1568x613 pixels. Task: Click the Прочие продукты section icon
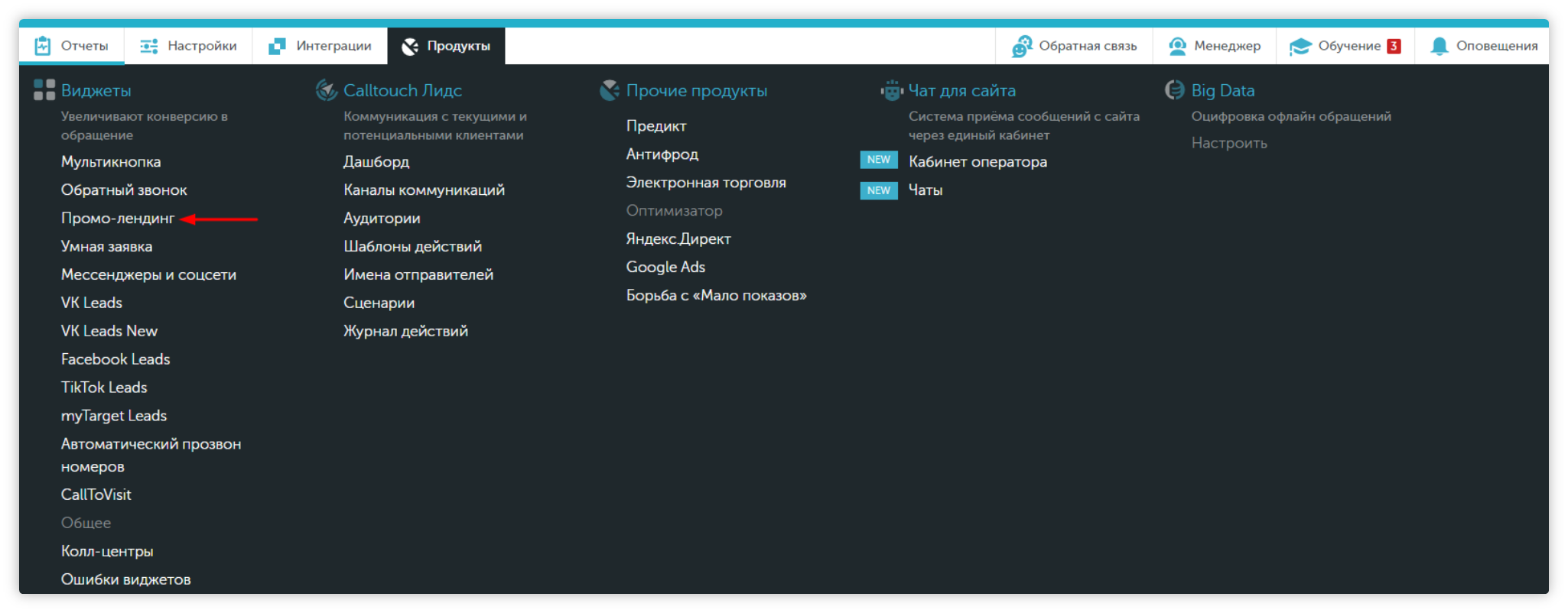(610, 89)
